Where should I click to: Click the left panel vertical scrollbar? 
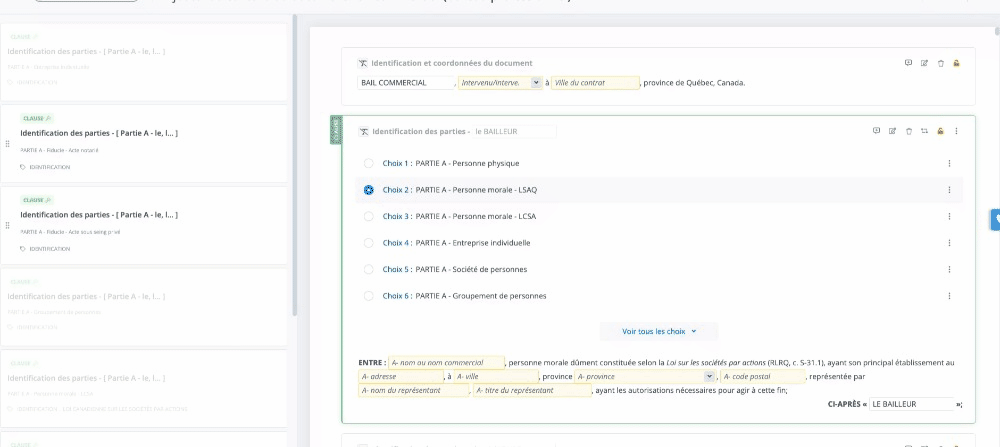(295, 160)
